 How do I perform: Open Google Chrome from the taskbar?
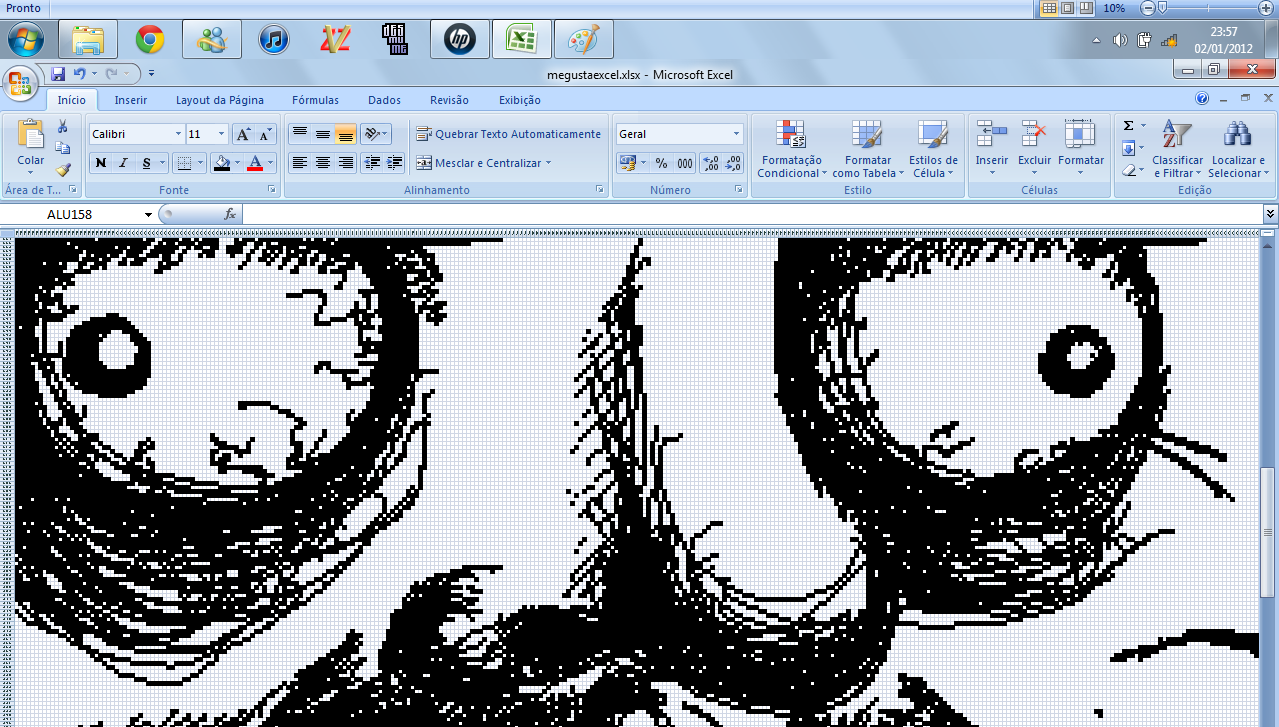(150, 40)
